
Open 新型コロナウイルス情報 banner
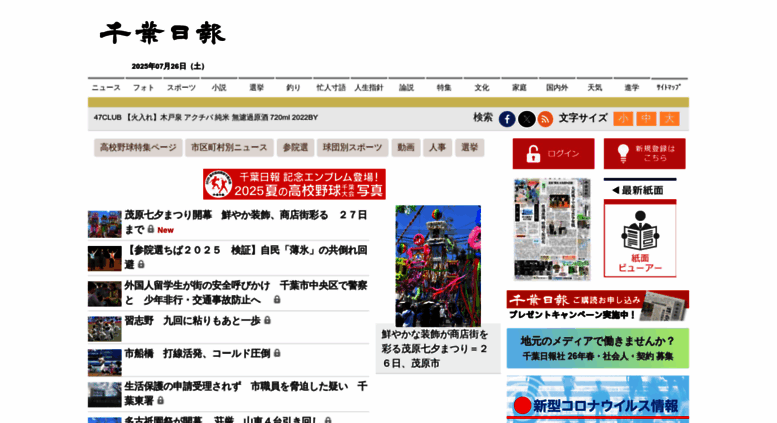click(598, 399)
